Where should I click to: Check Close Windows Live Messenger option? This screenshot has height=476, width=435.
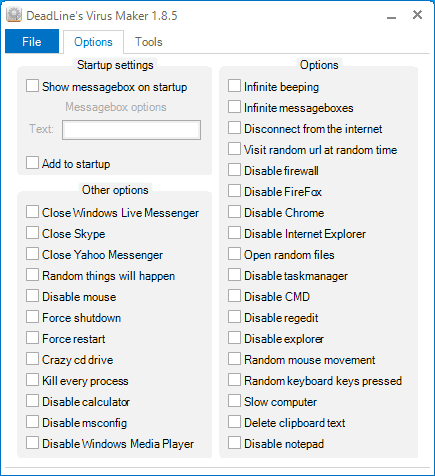[x=32, y=212]
